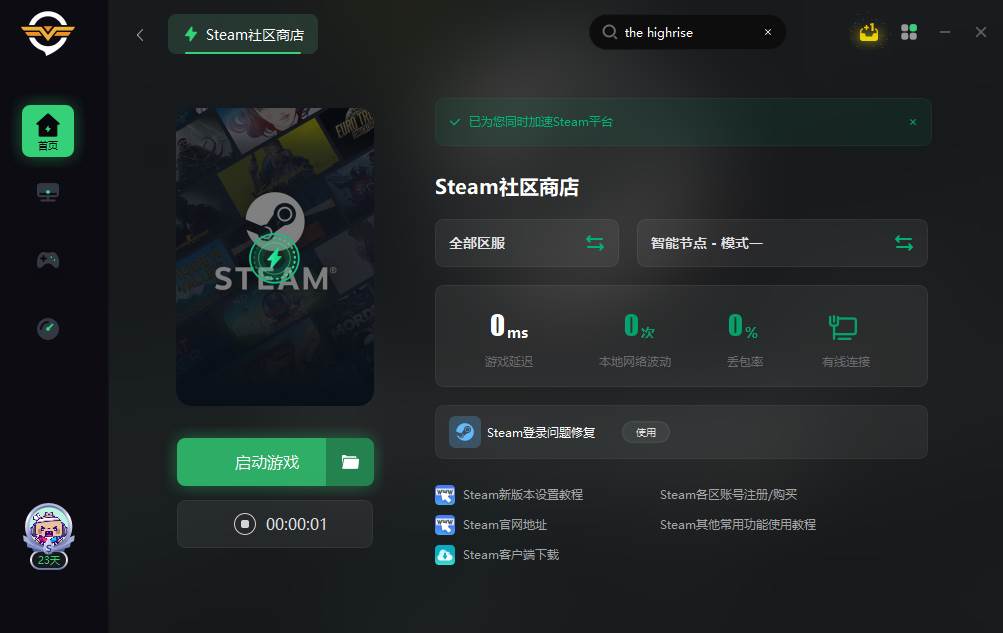Open the speedometer icon in the sidebar
Image resolution: width=1003 pixels, height=633 pixels.
48,329
